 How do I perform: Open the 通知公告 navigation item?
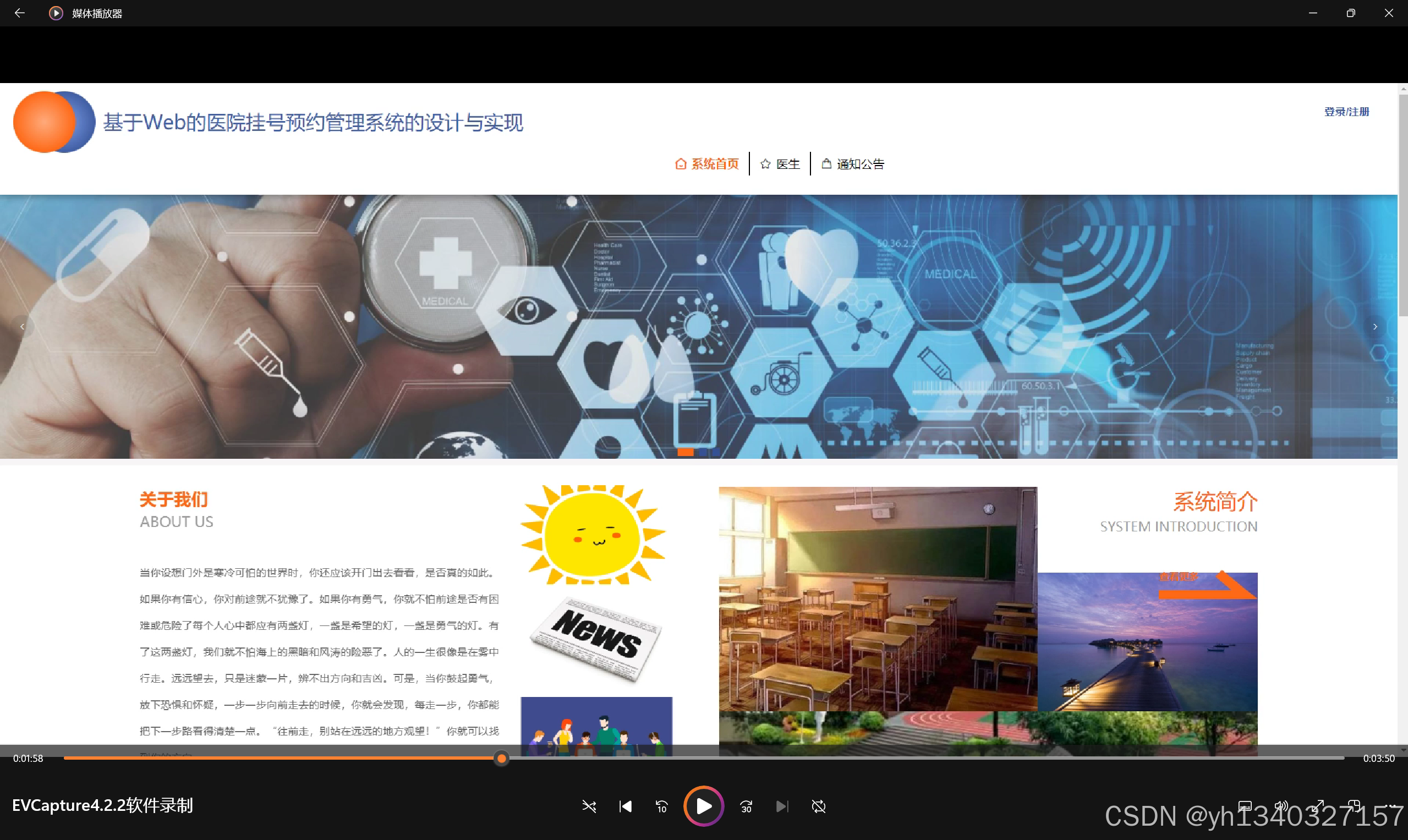click(x=853, y=164)
